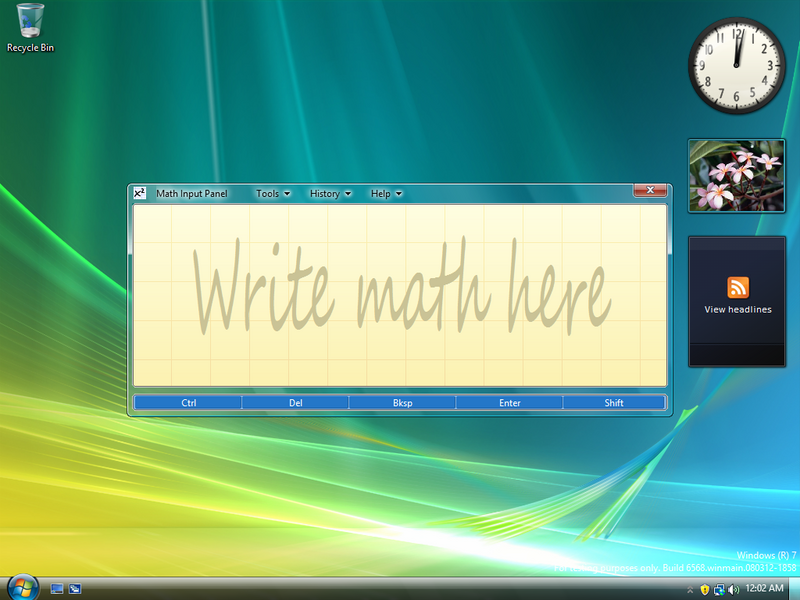Click the View headlines link
This screenshot has width=800, height=600.
(738, 309)
